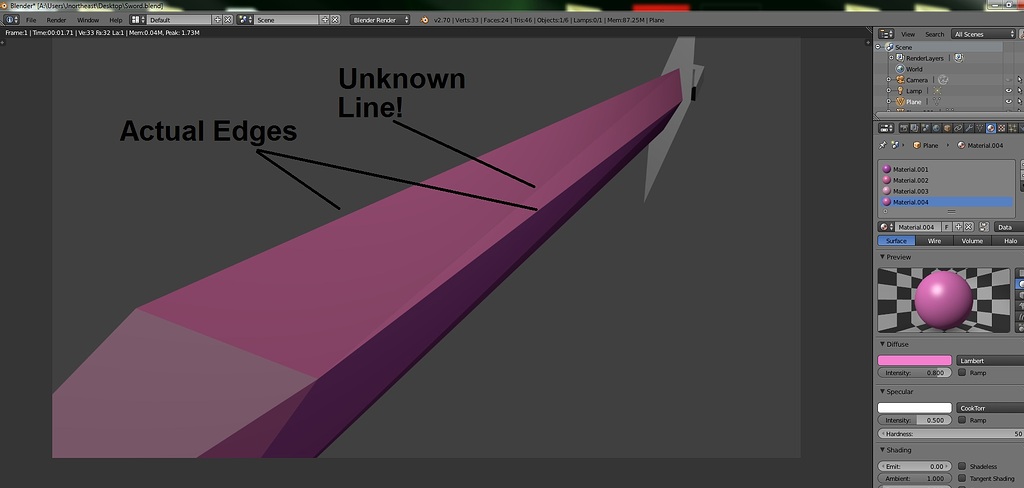Collapse the Scene tree item
Image resolution: width=1024 pixels, height=488 pixels.
click(x=878, y=47)
